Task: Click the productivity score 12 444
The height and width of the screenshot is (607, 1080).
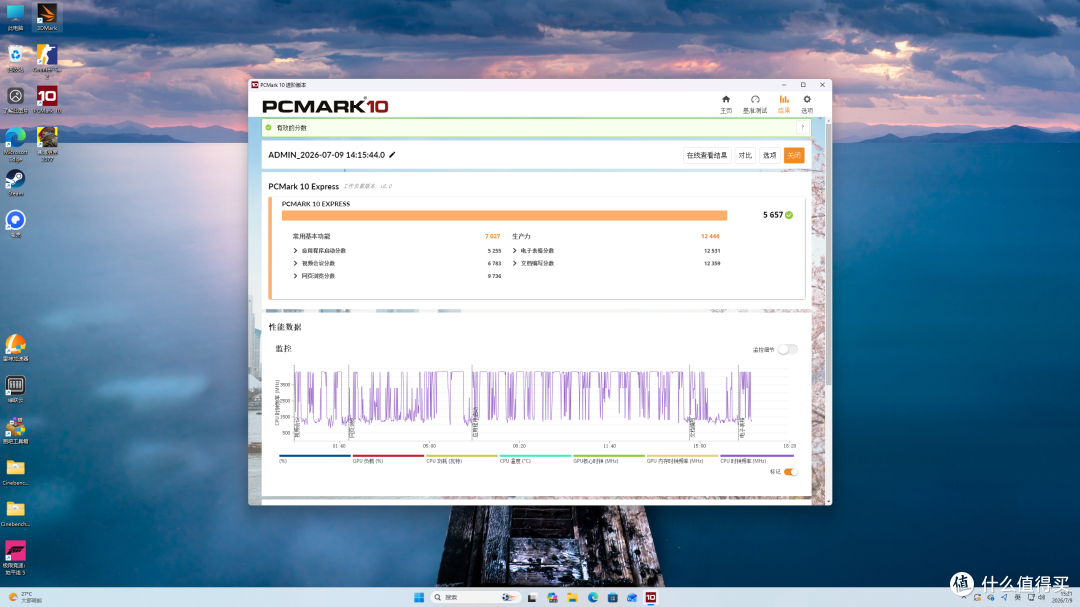Action: [x=710, y=236]
